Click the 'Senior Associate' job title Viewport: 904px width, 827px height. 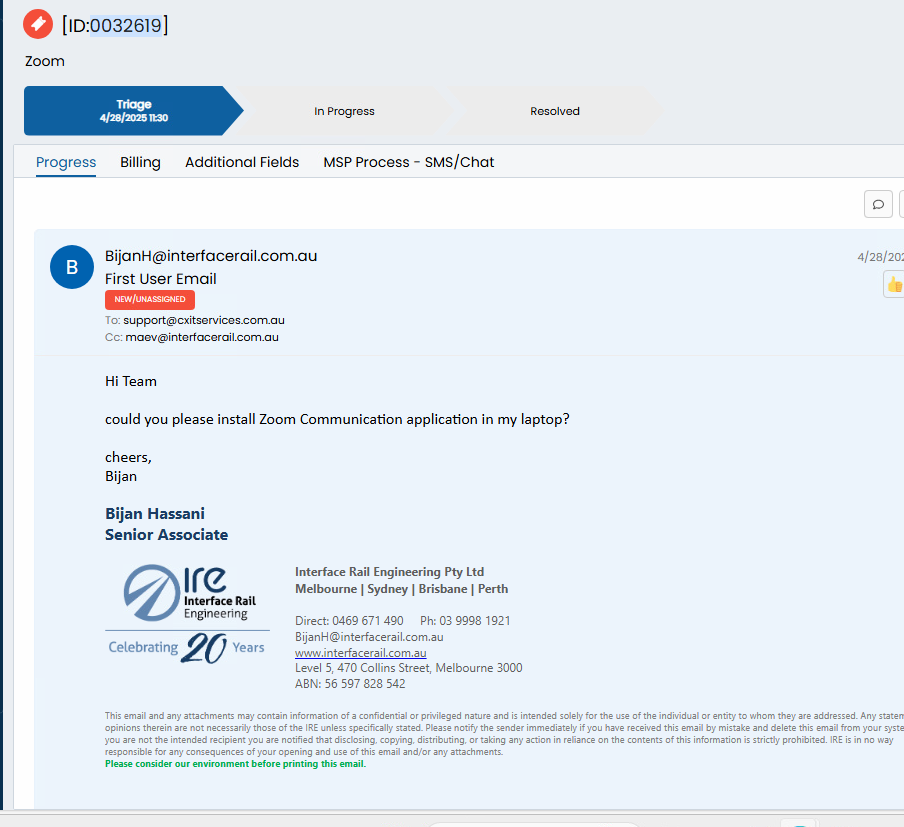pos(167,535)
